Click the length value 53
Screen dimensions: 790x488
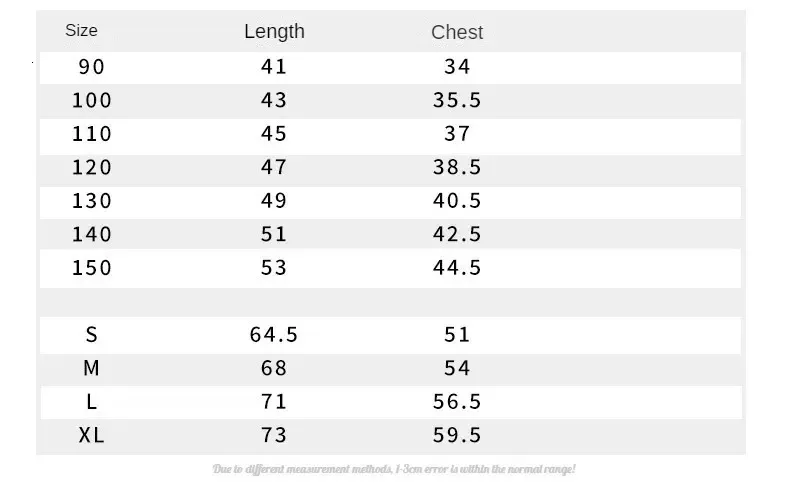[274, 268]
